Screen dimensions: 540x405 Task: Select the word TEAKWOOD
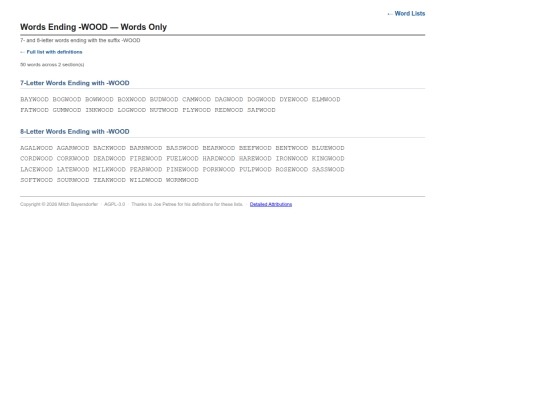[110, 180]
